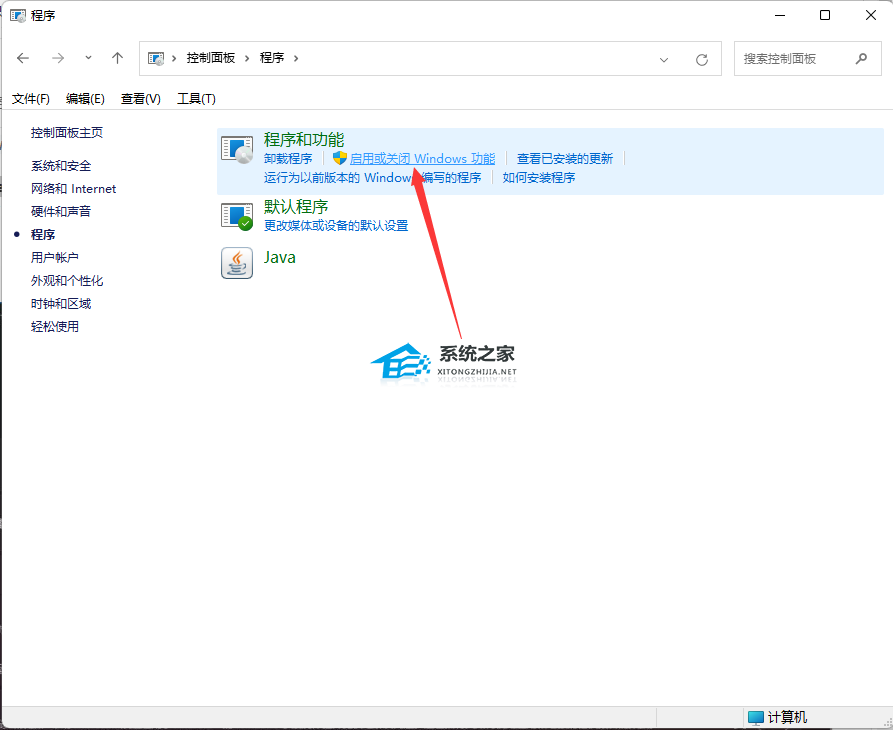Click 查看已安装的更新
This screenshot has height=730, width=893.
[x=564, y=158]
